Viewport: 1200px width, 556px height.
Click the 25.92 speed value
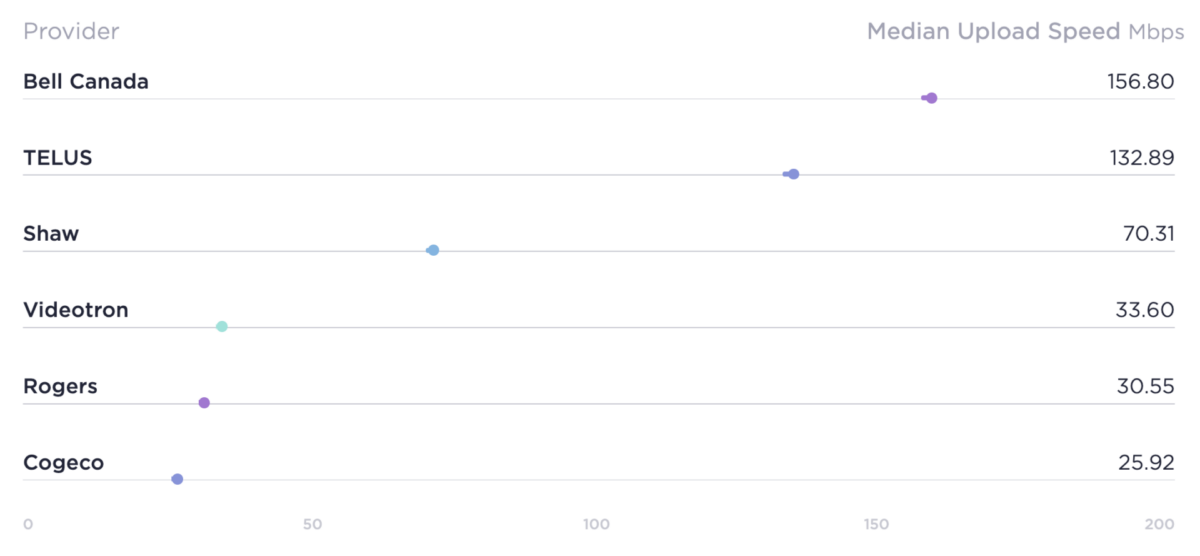(x=1146, y=463)
